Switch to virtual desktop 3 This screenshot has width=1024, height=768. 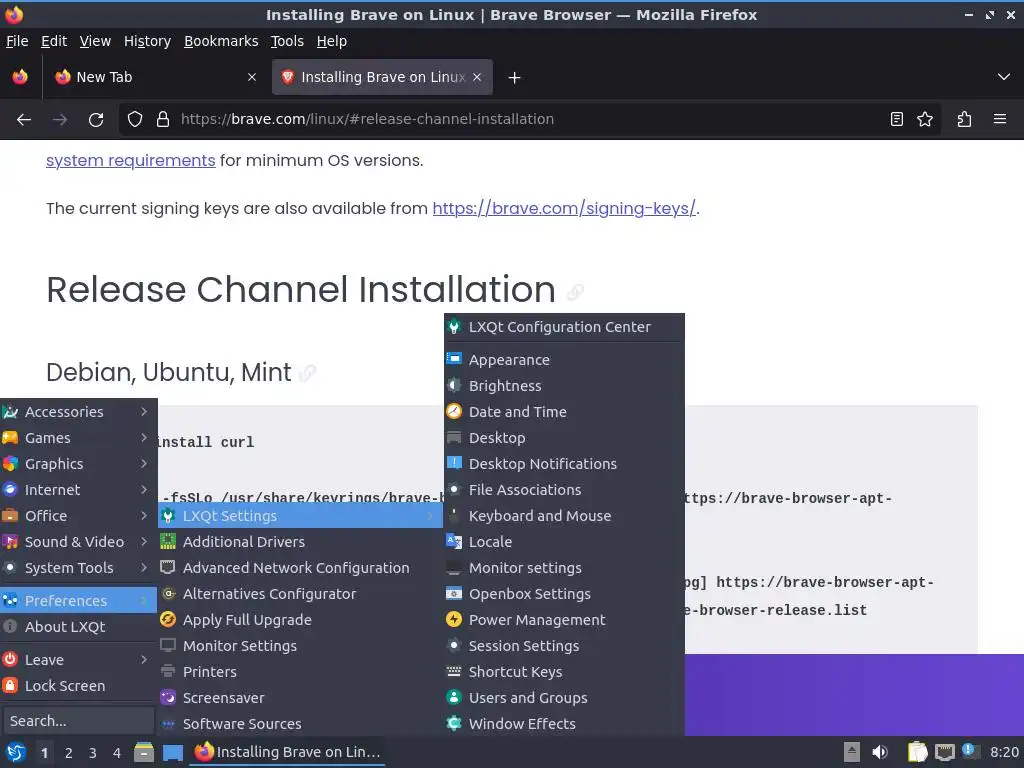(93, 753)
